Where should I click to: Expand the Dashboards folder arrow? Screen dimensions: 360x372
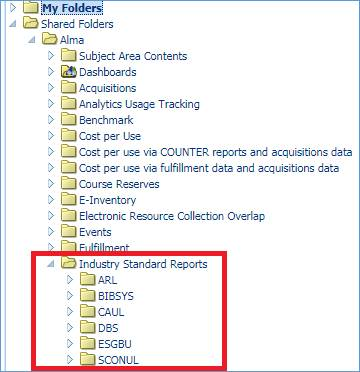pyautogui.click(x=51, y=72)
